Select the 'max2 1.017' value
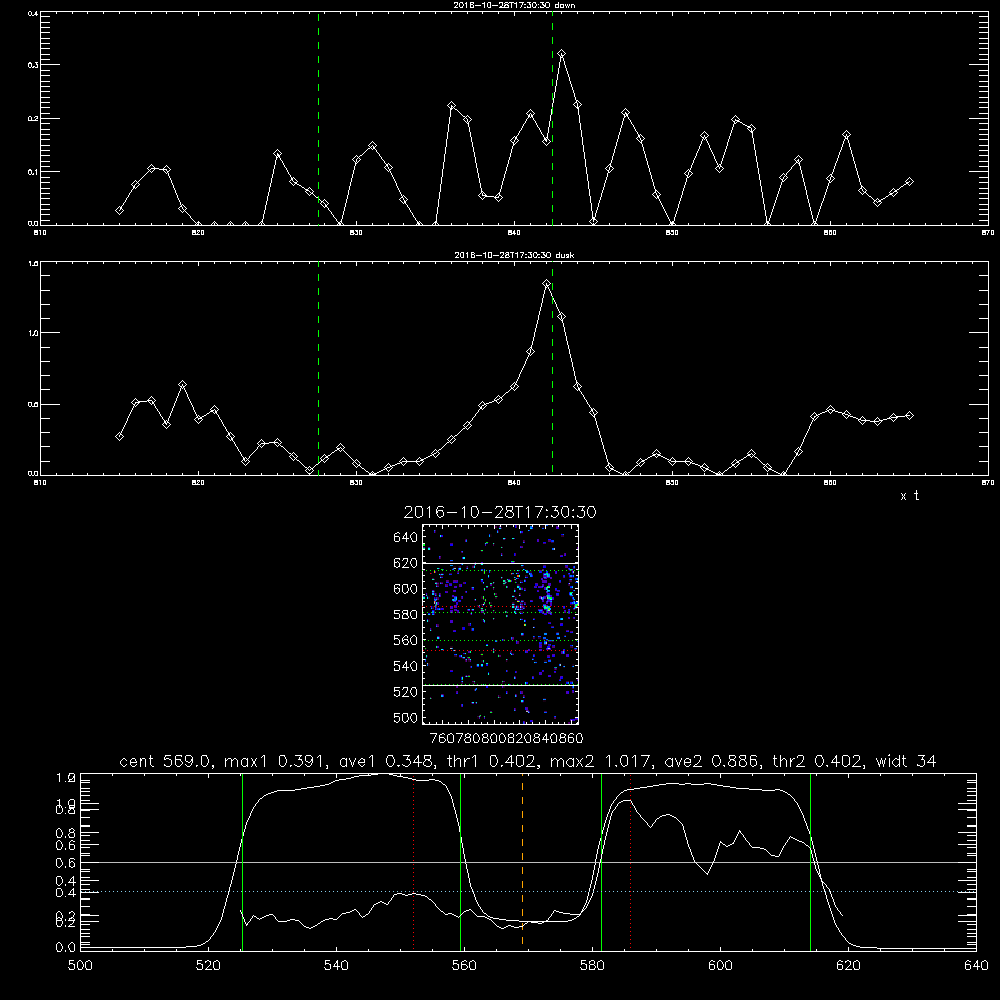1000x1000 pixels. pyautogui.click(x=602, y=761)
